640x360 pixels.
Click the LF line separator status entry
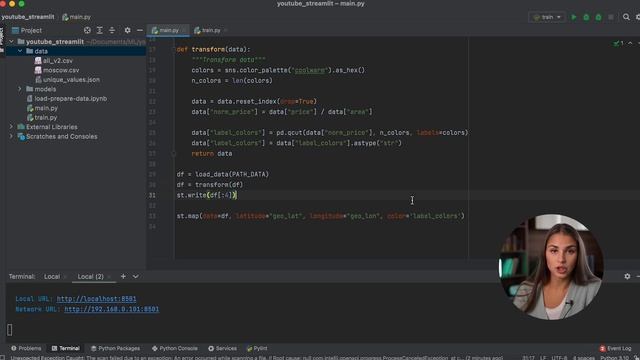(543, 358)
